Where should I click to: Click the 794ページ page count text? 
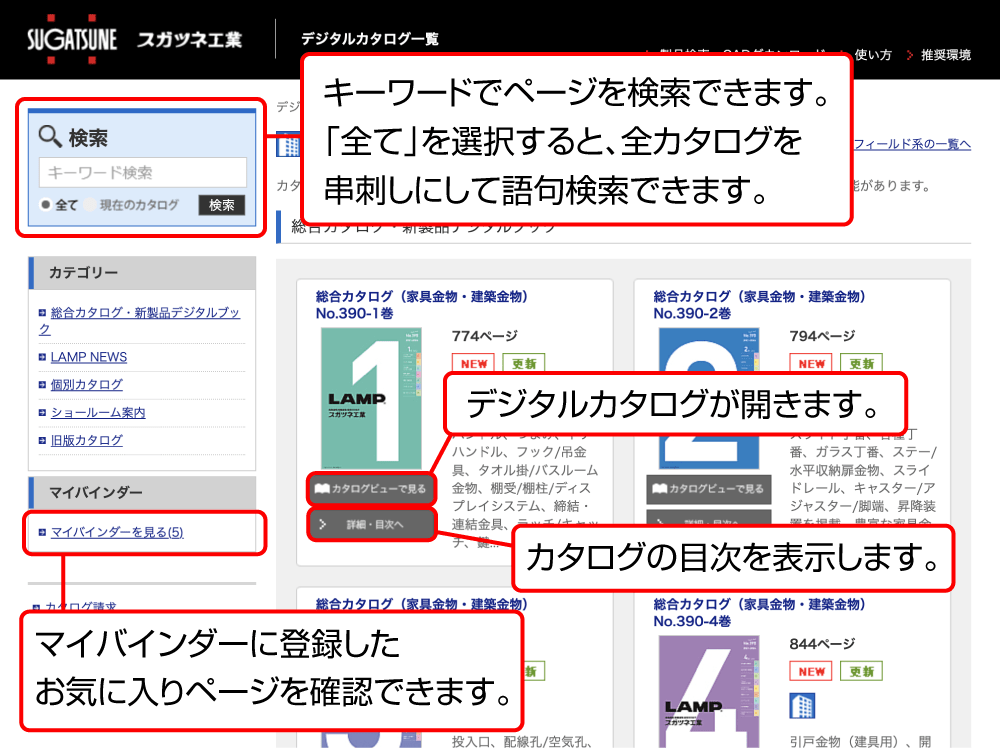click(823, 336)
